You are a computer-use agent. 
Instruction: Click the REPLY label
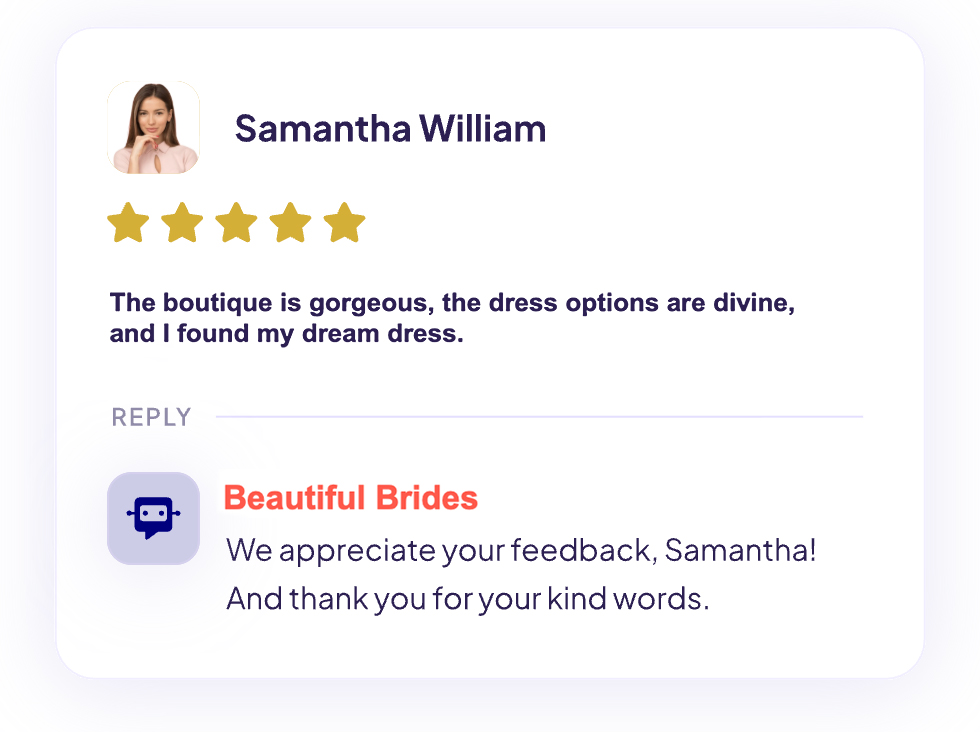click(x=151, y=417)
